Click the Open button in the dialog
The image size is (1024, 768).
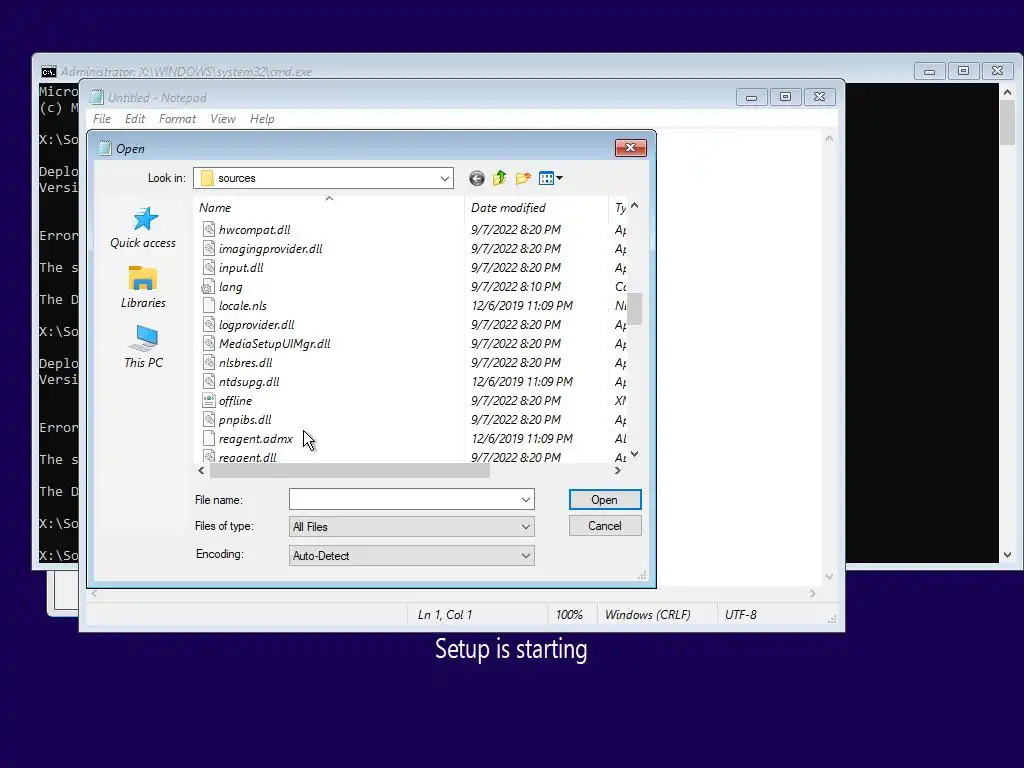point(605,500)
